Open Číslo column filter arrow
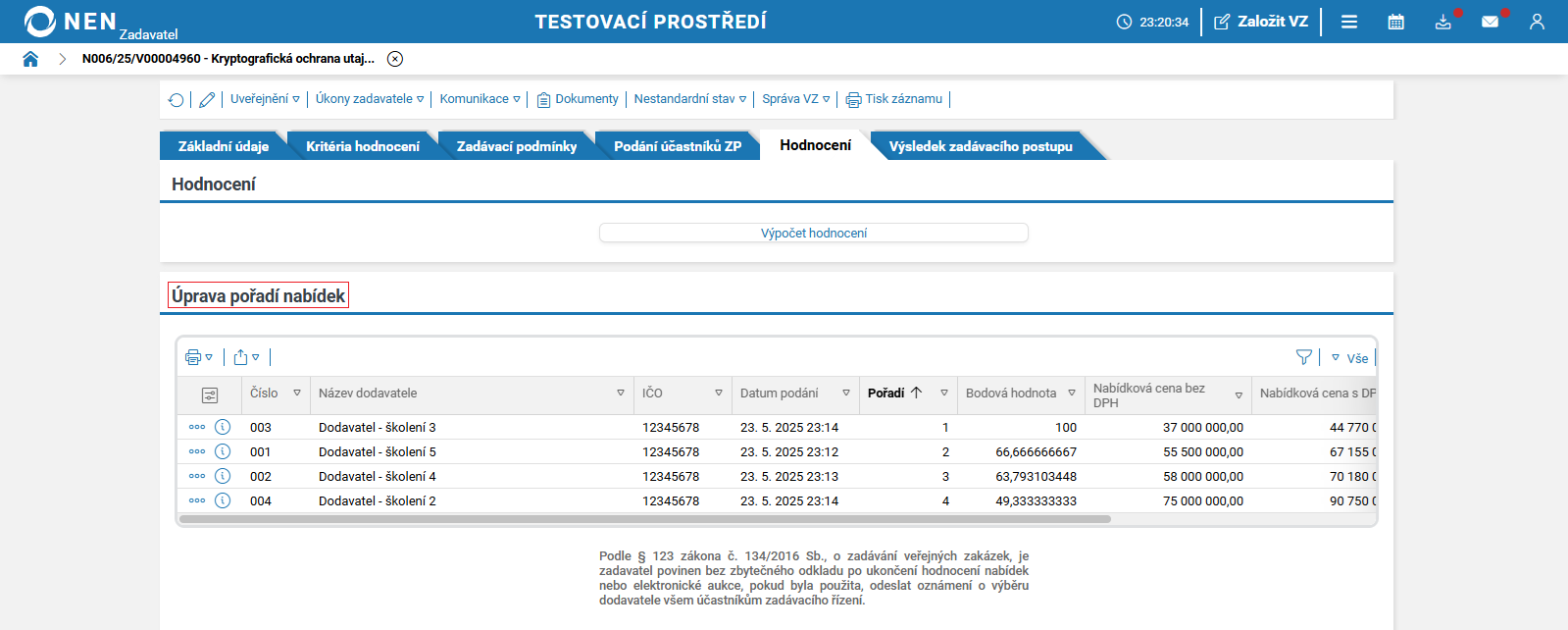1568x630 pixels. tap(297, 393)
